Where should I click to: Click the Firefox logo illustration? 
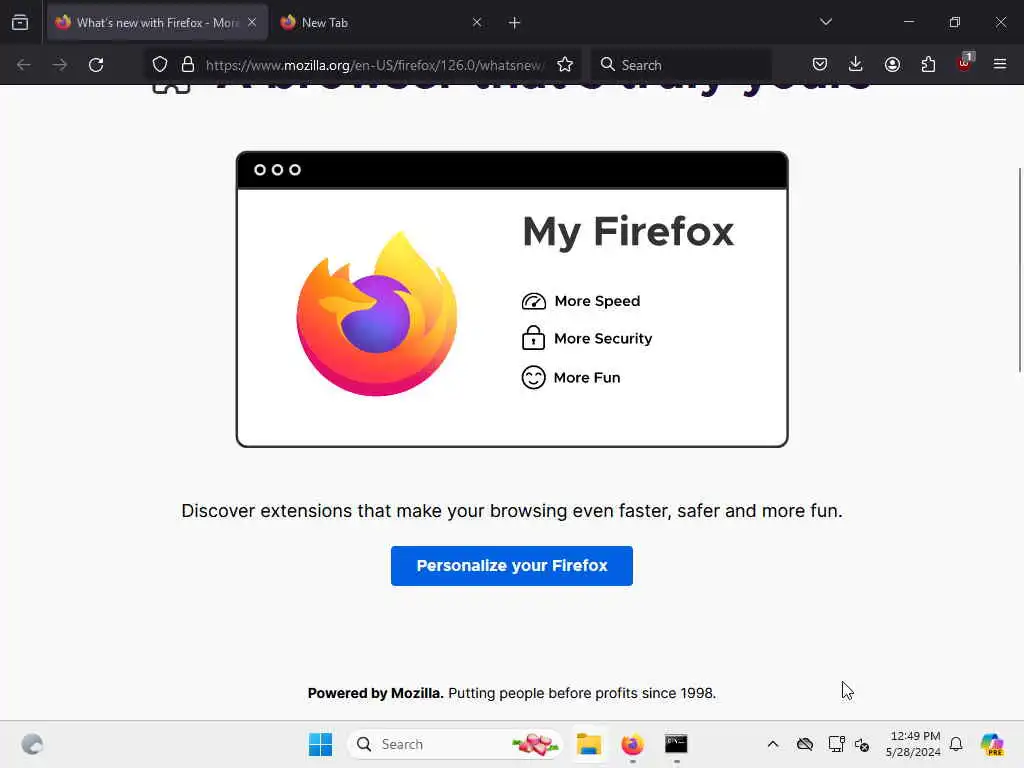(x=377, y=313)
